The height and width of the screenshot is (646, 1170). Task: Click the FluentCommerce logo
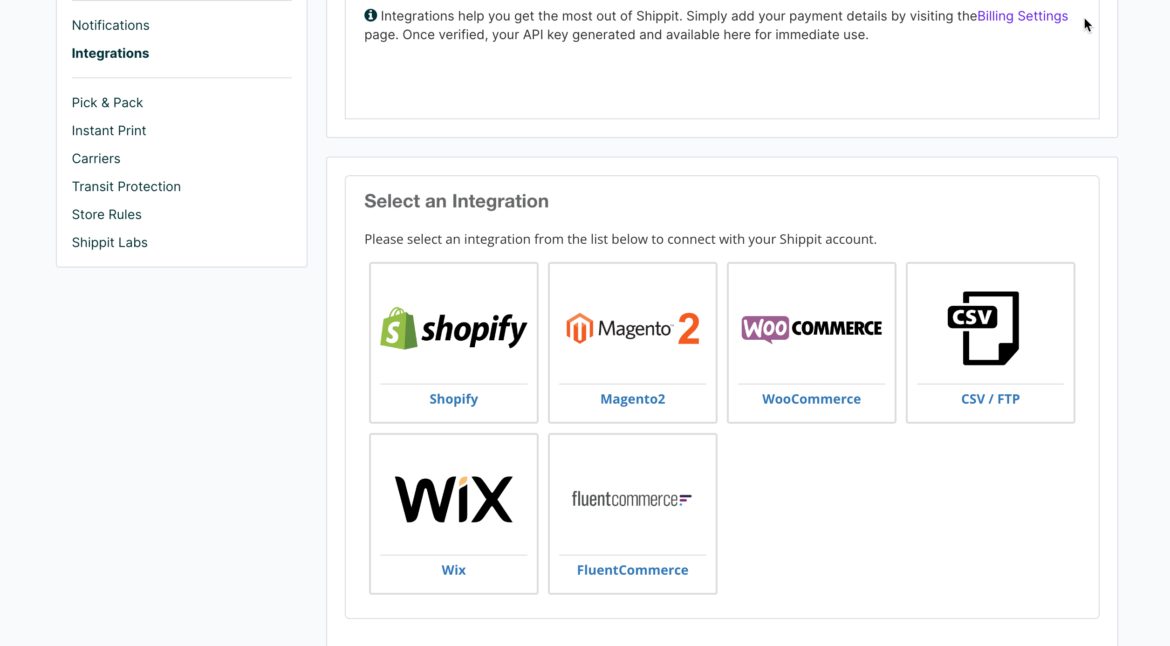pyautogui.click(x=632, y=499)
